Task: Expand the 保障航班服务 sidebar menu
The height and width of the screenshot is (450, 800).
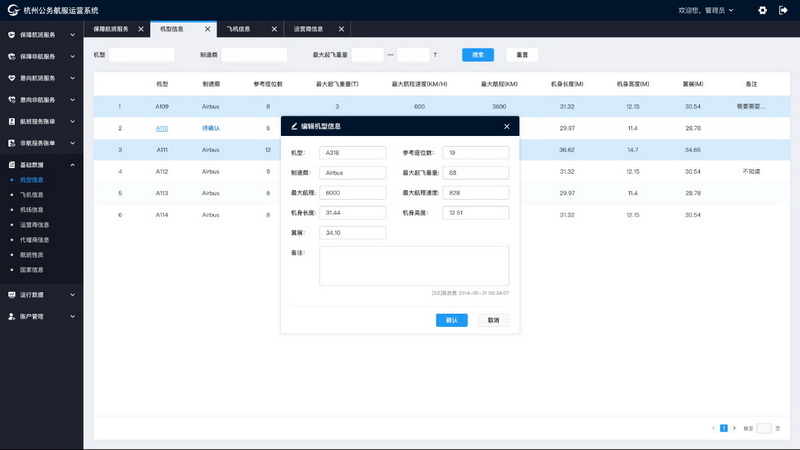Action: [40, 34]
